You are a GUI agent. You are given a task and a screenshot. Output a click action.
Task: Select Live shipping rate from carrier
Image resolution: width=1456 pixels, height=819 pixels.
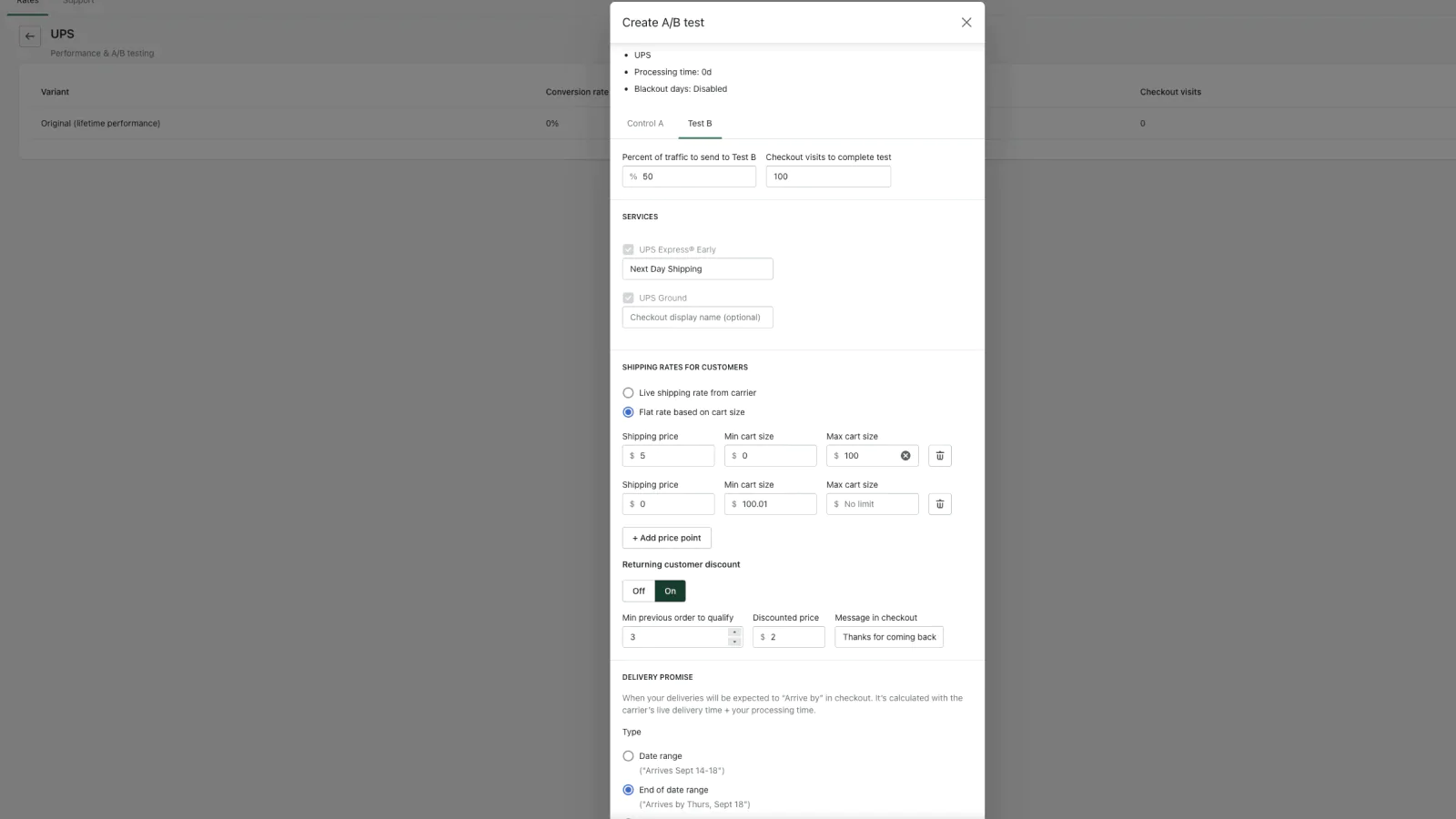pos(628,393)
